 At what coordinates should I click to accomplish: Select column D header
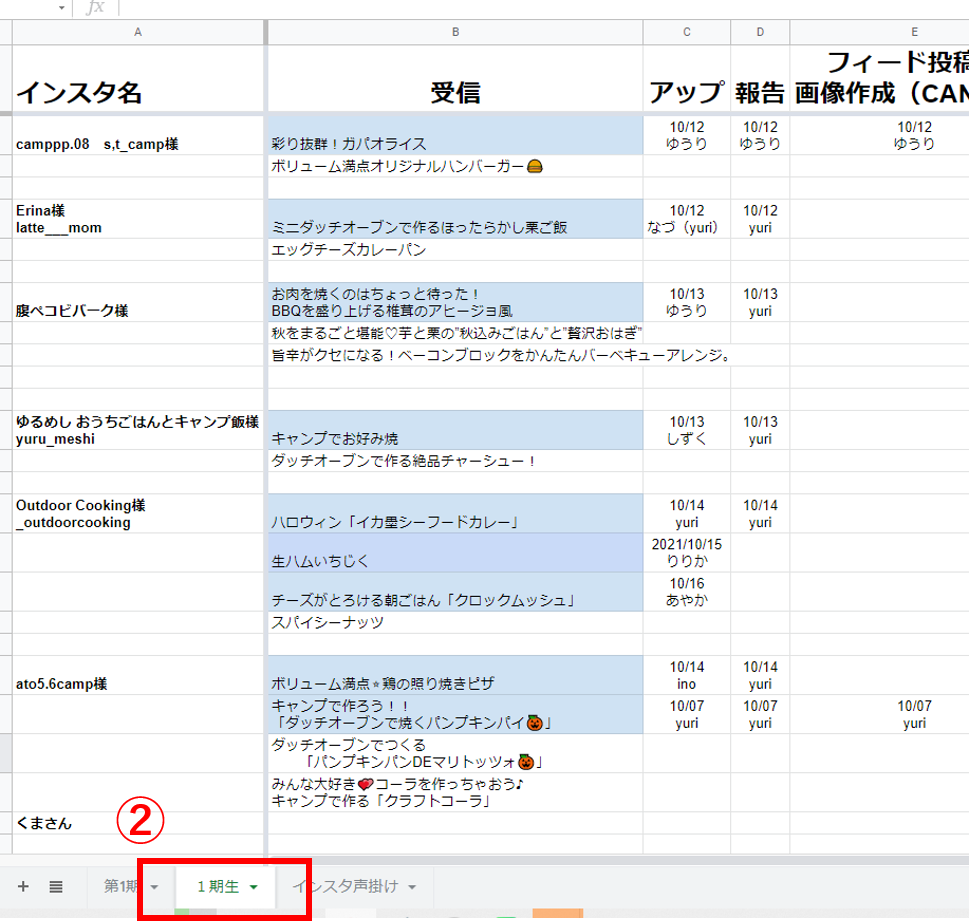coord(760,32)
